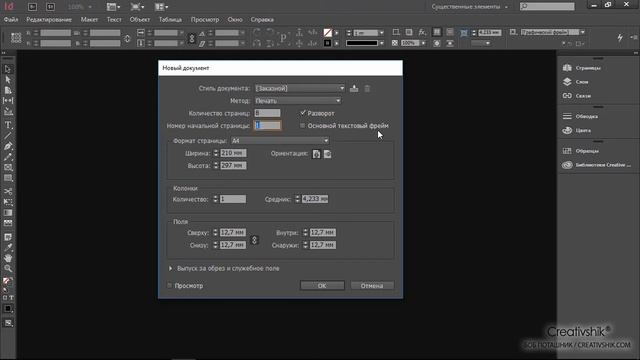640x360 pixels.
Task: Open the Просмотр menu in the menu bar
Action: [x=205, y=20]
